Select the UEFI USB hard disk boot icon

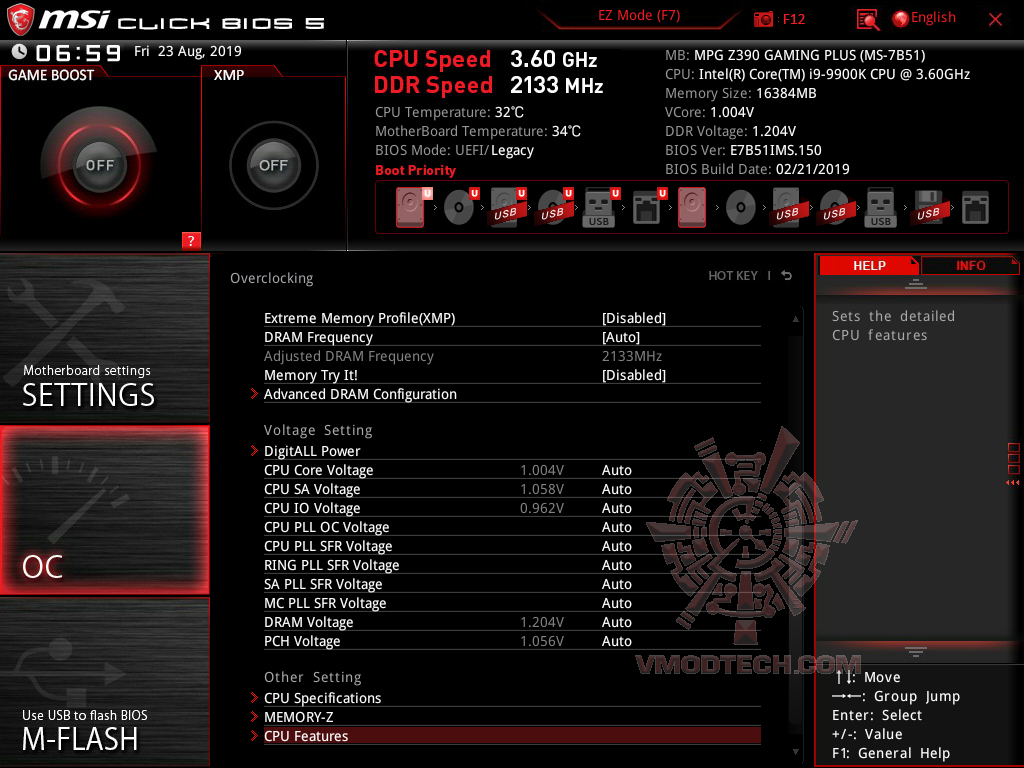507,207
